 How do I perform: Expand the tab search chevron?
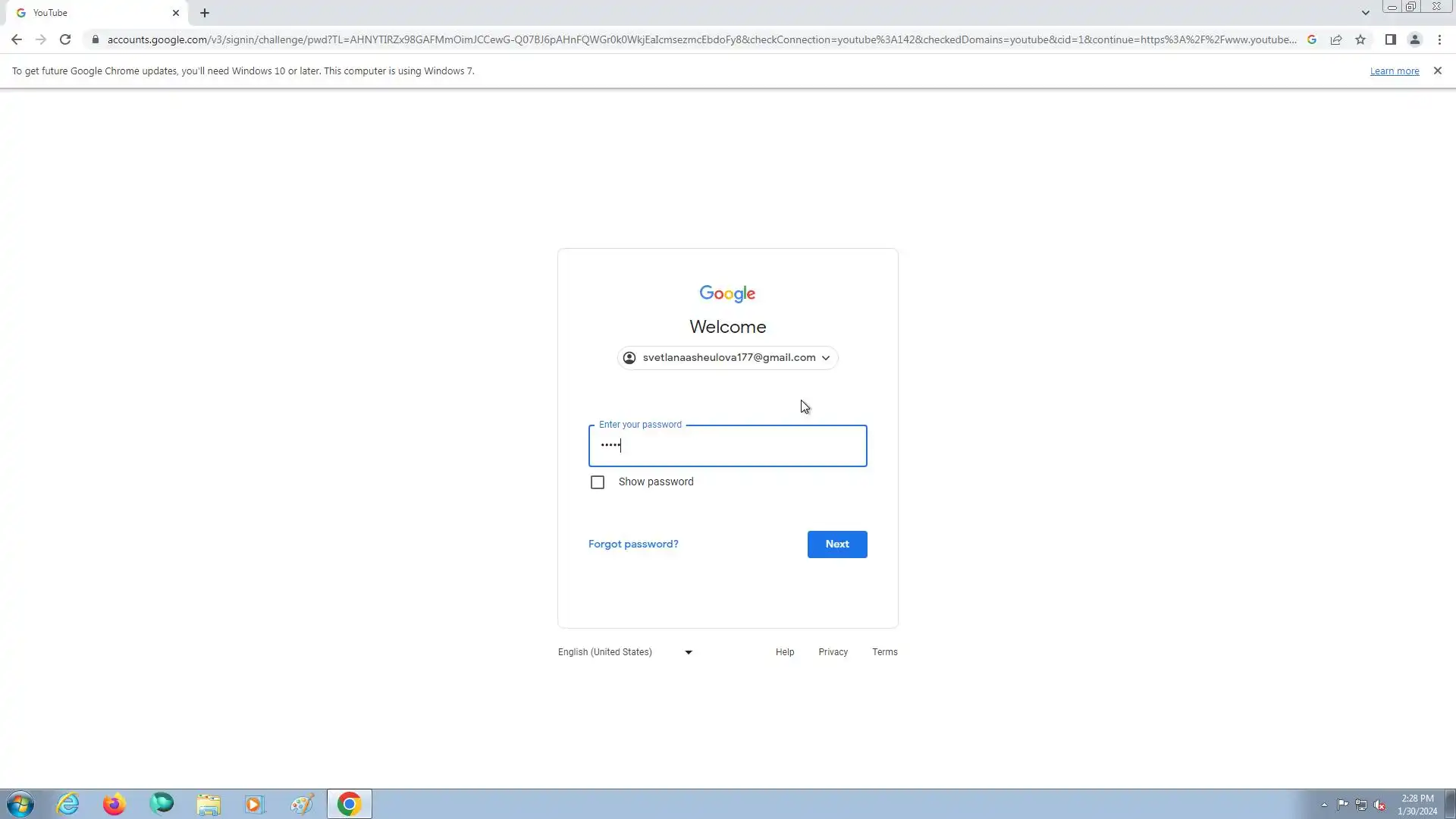[1365, 13]
